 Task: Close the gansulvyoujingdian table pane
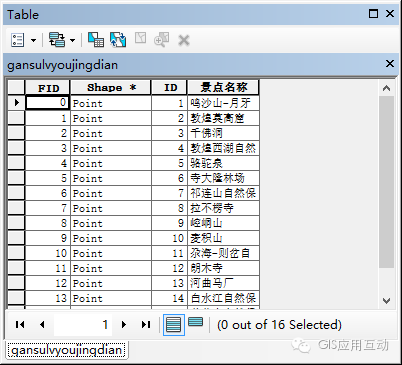[x=390, y=63]
